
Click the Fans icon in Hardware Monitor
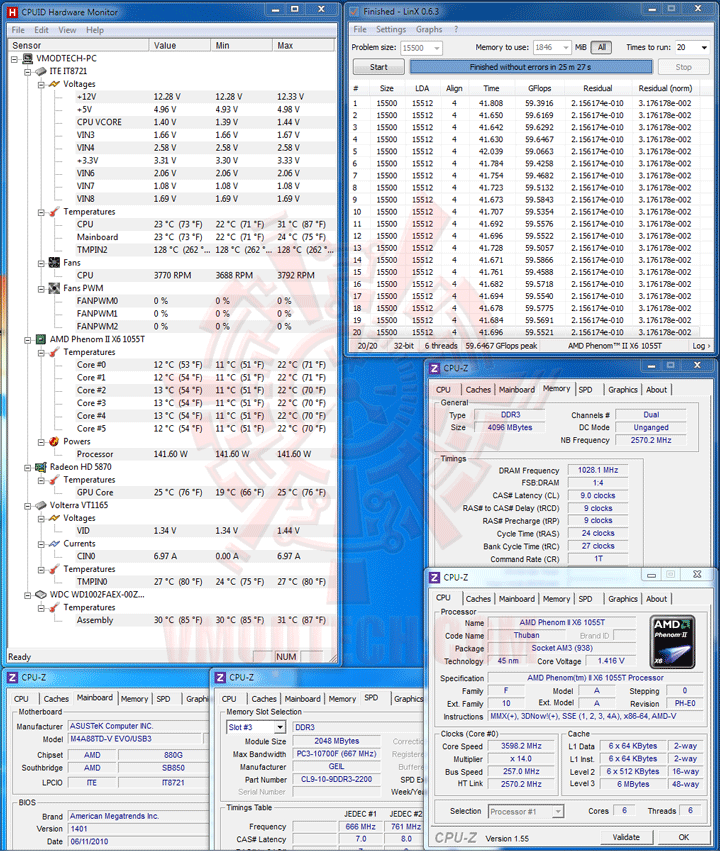(54, 263)
